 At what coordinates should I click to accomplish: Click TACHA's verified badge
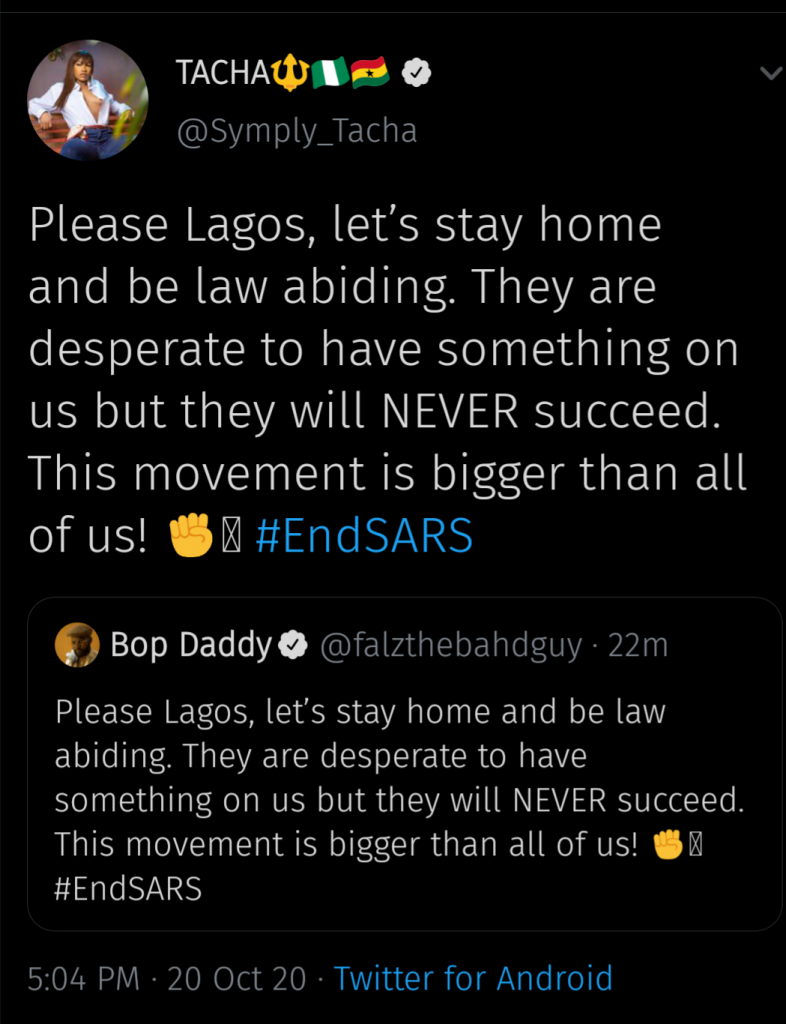pyautogui.click(x=416, y=73)
